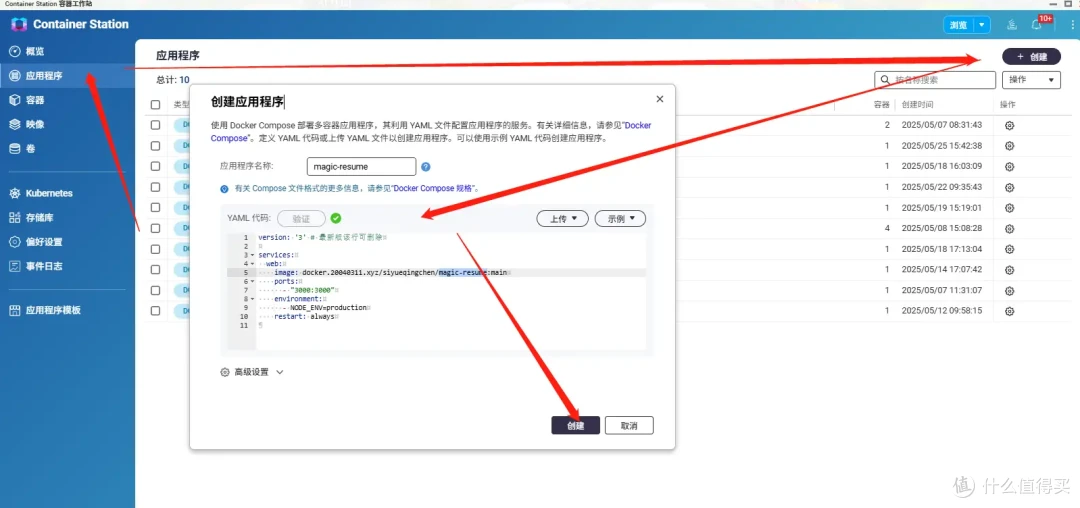Check the row created 2025/05/14 17:07:42
This screenshot has height=508, width=1080.
tap(156, 270)
